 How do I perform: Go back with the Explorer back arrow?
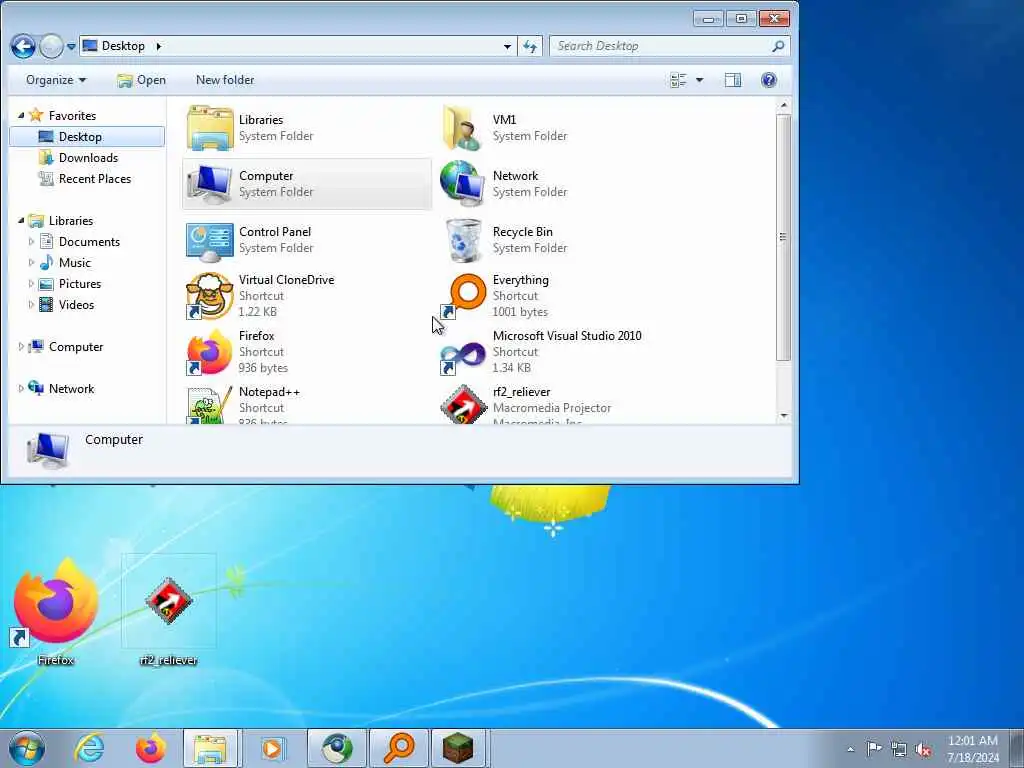pyautogui.click(x=23, y=46)
